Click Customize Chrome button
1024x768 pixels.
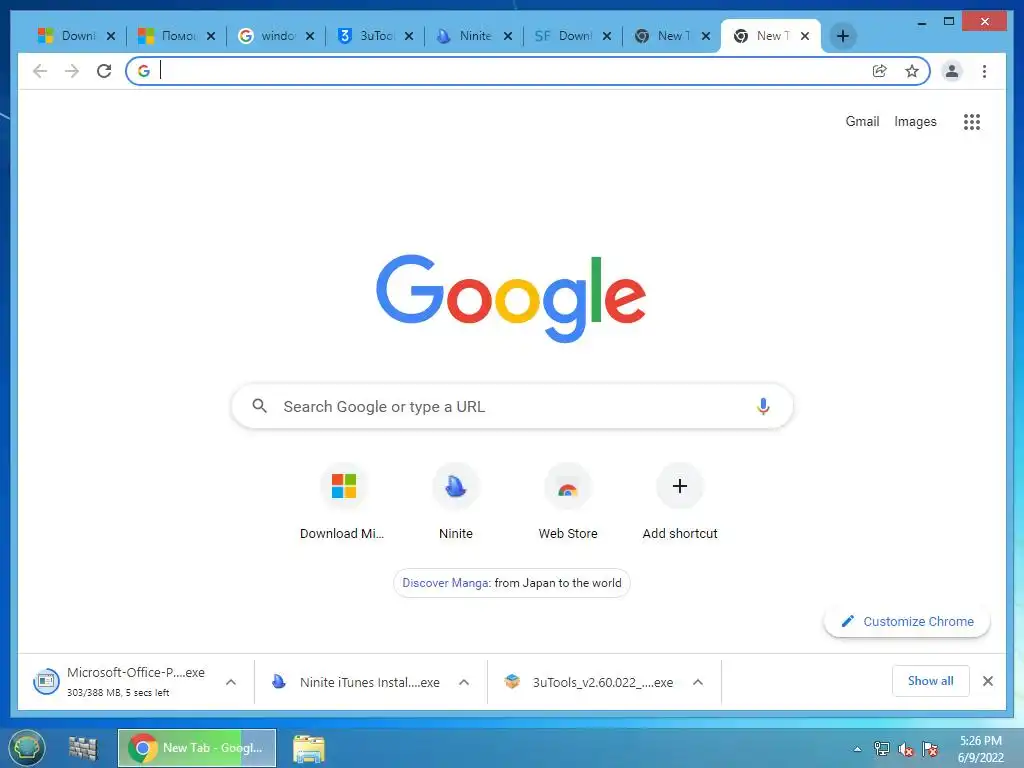click(x=907, y=621)
